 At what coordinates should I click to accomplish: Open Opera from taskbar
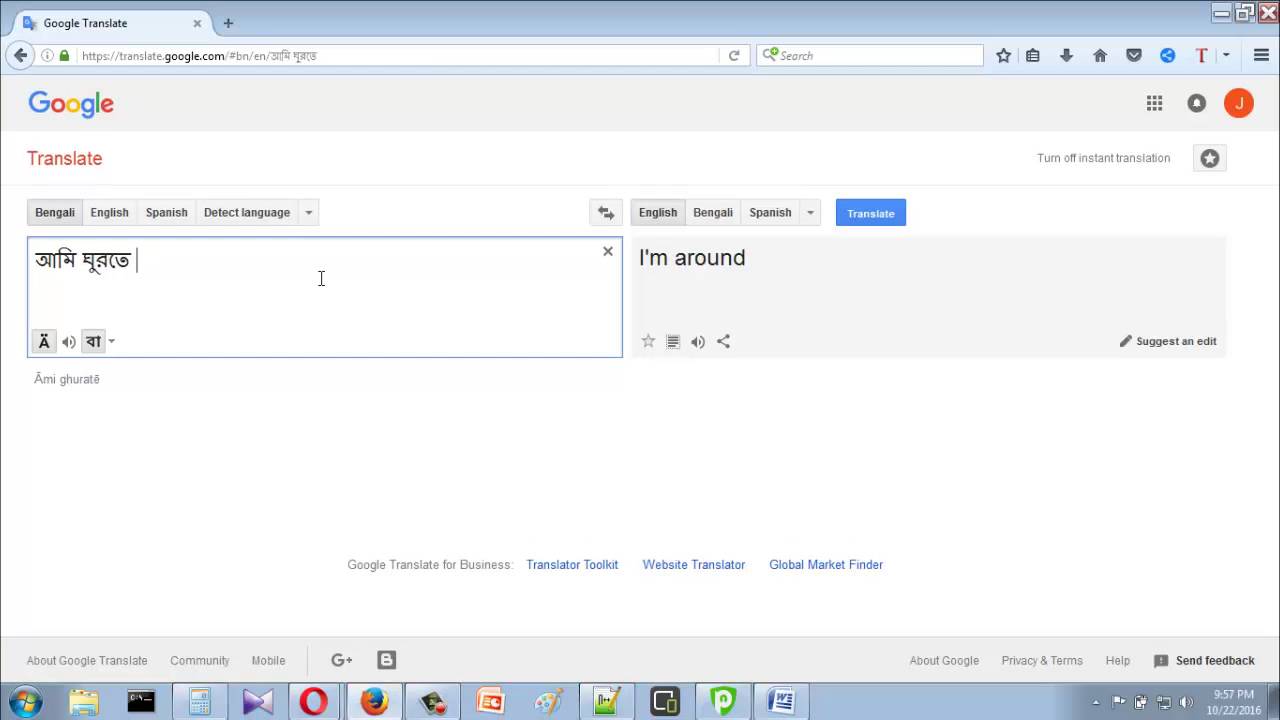pyautogui.click(x=314, y=702)
